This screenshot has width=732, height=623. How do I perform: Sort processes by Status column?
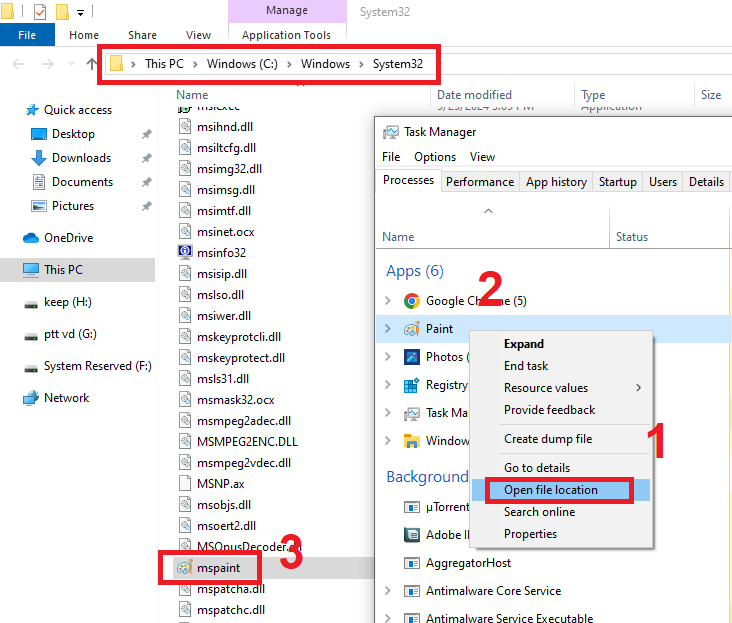click(x=632, y=237)
